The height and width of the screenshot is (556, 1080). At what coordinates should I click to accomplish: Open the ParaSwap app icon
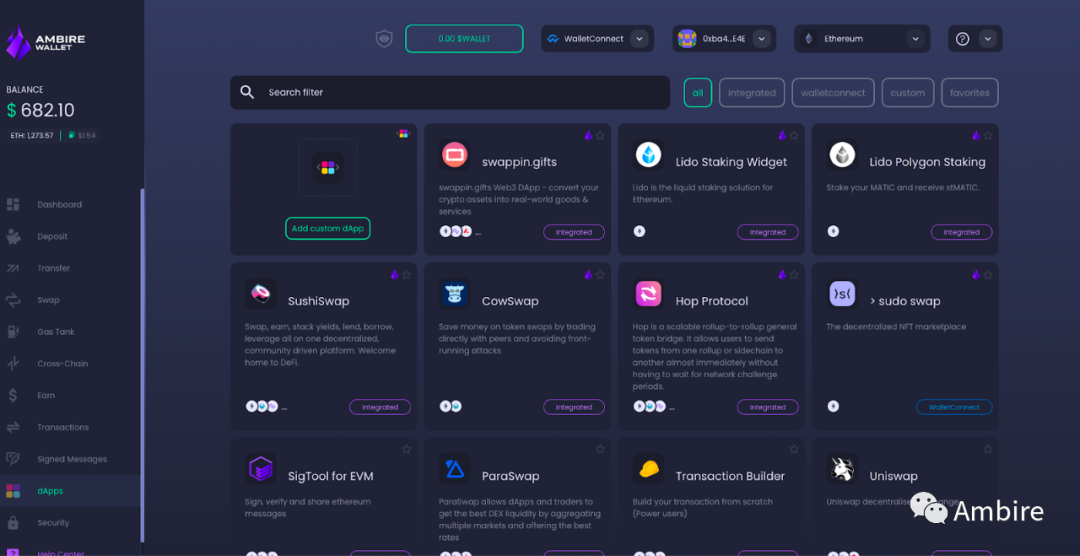pos(455,469)
